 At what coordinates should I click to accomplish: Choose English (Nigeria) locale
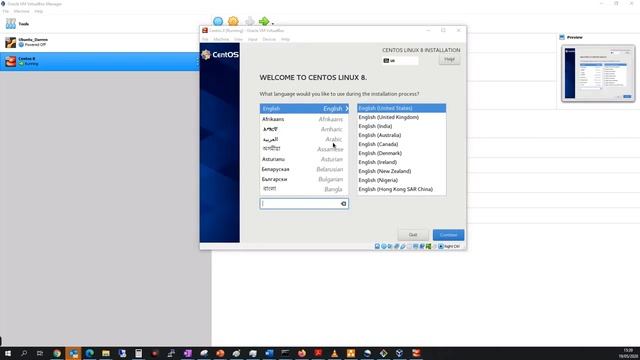[402, 180]
